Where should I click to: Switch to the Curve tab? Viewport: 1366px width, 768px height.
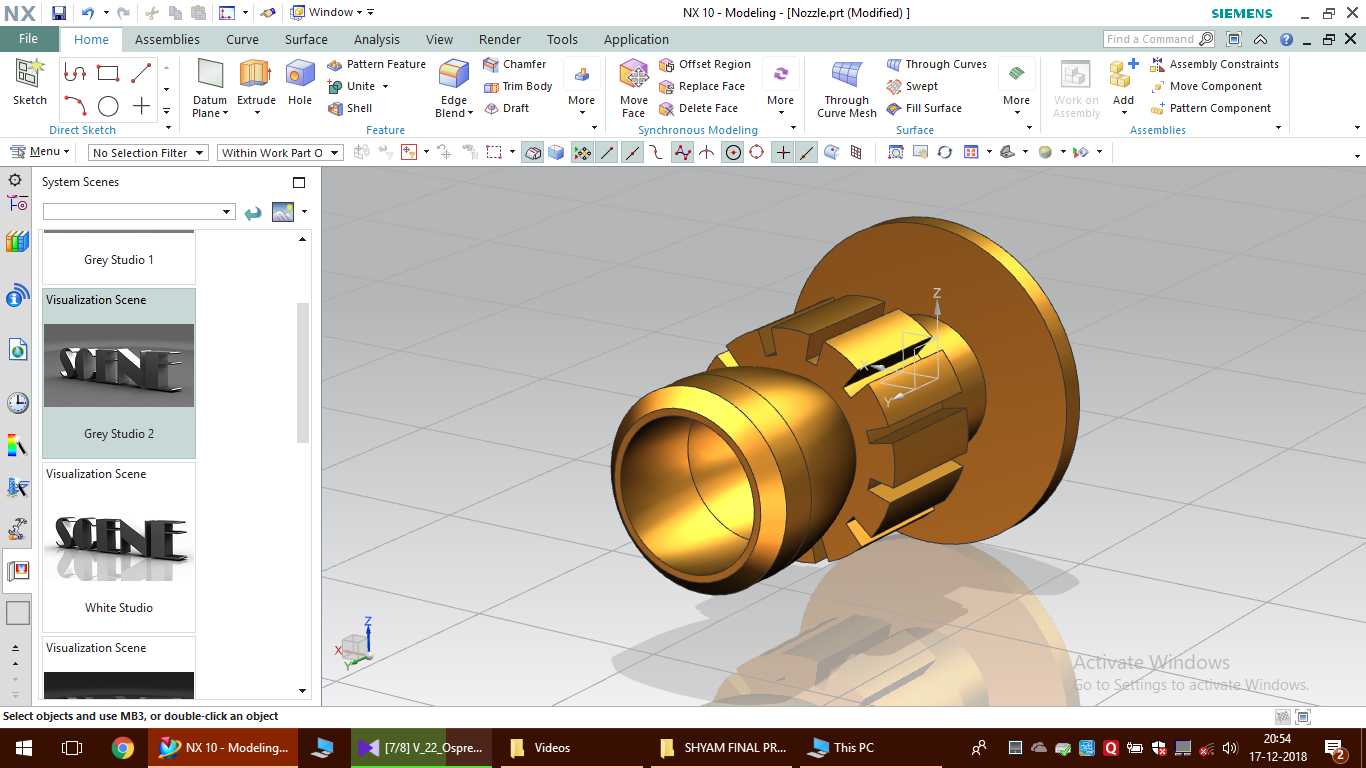242,40
